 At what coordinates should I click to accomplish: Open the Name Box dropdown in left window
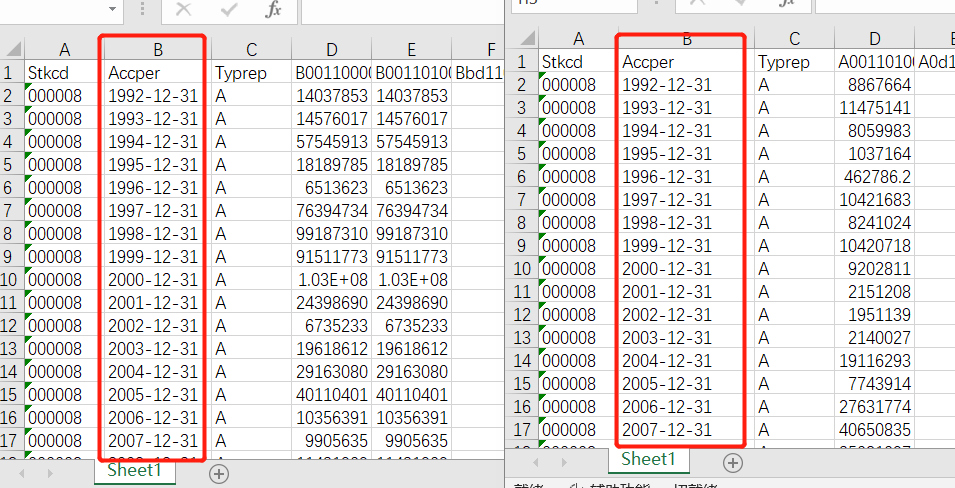tap(112, 10)
